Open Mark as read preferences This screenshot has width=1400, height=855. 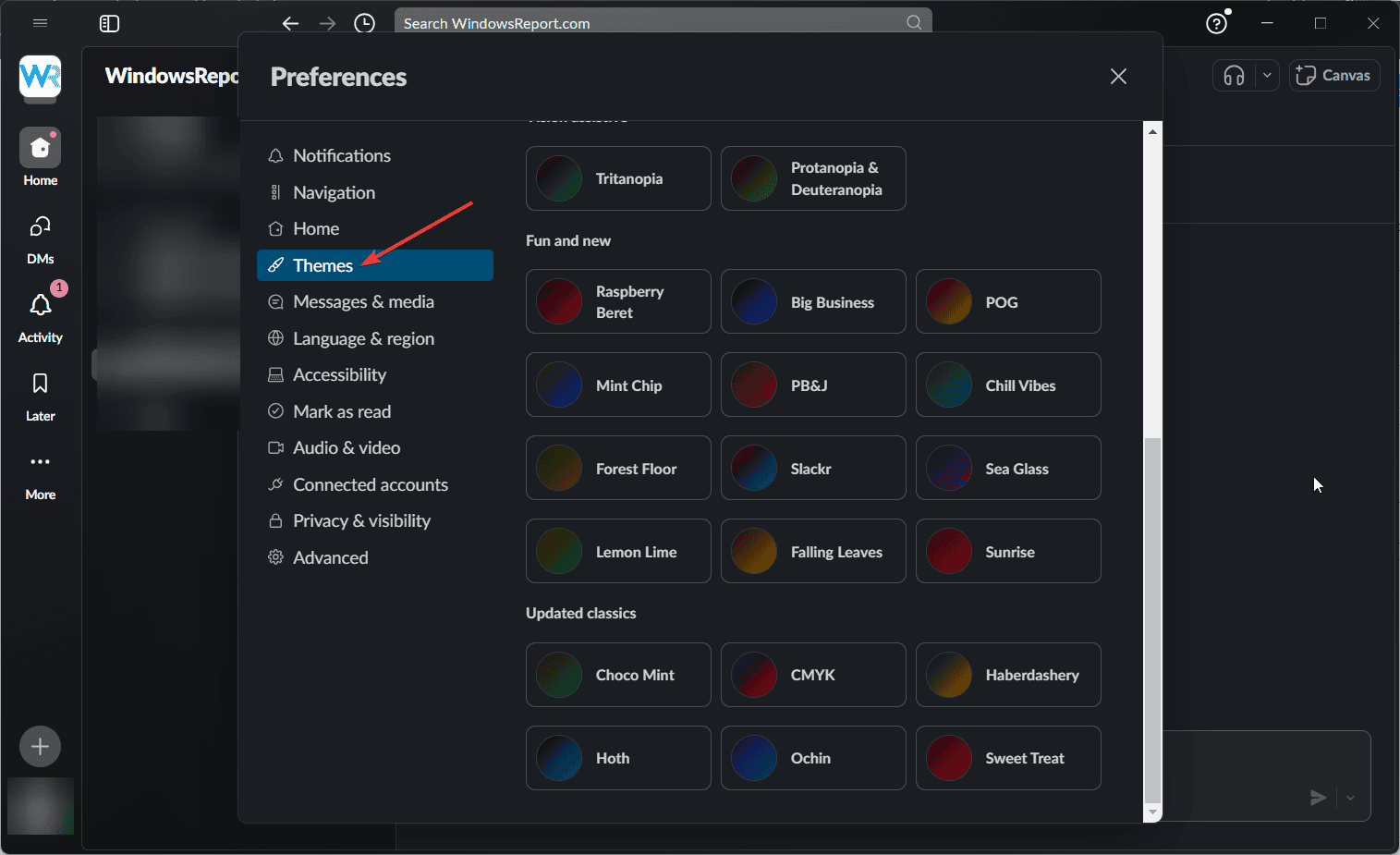pos(375,411)
